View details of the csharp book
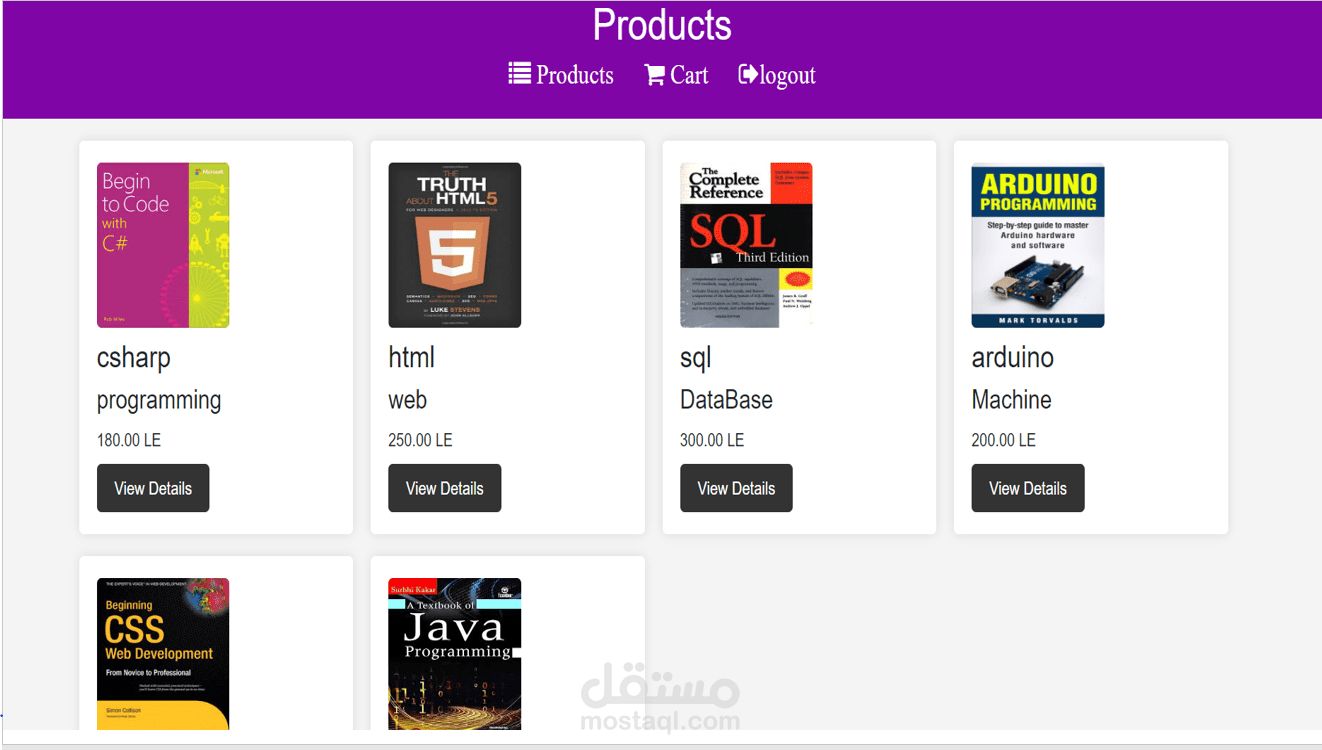Viewport: 1322px width, 750px height. 153,488
